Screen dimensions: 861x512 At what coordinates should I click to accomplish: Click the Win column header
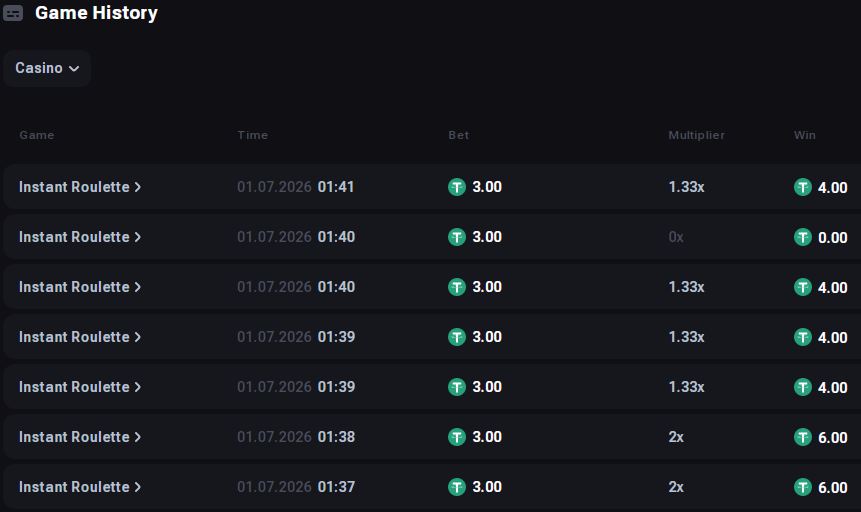(x=804, y=135)
